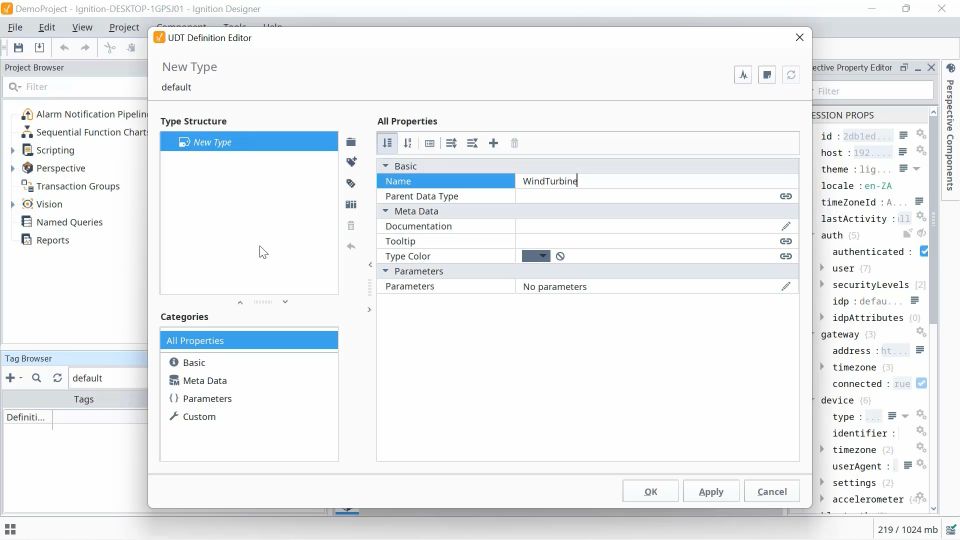The height and width of the screenshot is (540, 960).
Task: Select Parameters category in Categories list
Action: (207, 399)
